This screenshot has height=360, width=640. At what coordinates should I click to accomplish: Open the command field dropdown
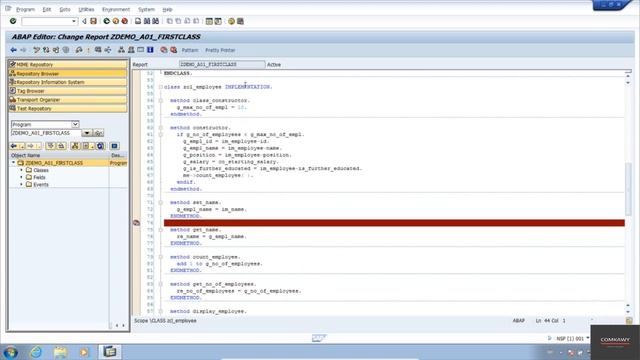(73, 21)
